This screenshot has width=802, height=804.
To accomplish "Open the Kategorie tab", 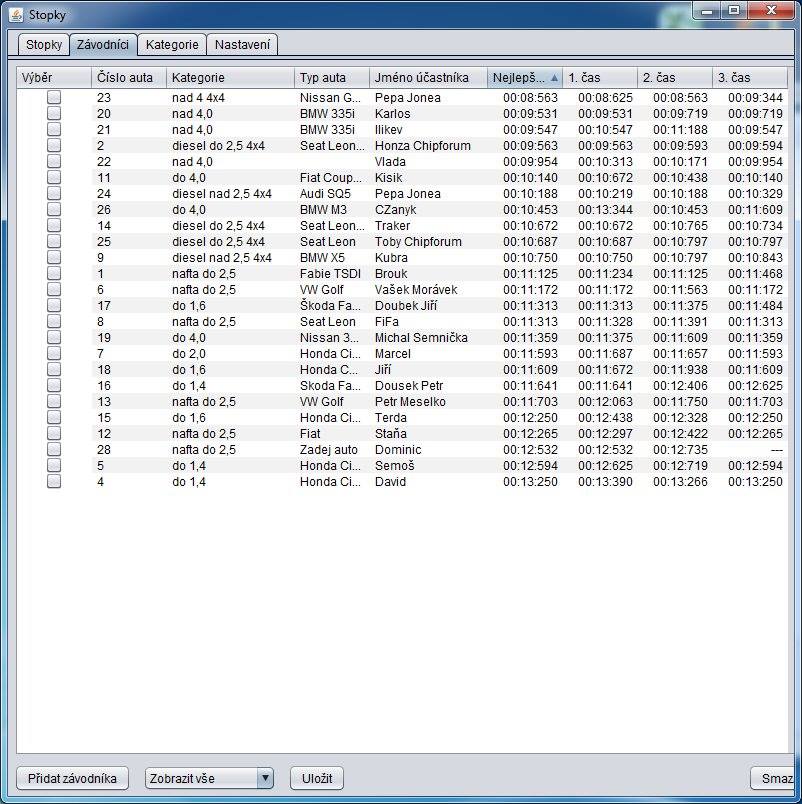I will [x=171, y=45].
